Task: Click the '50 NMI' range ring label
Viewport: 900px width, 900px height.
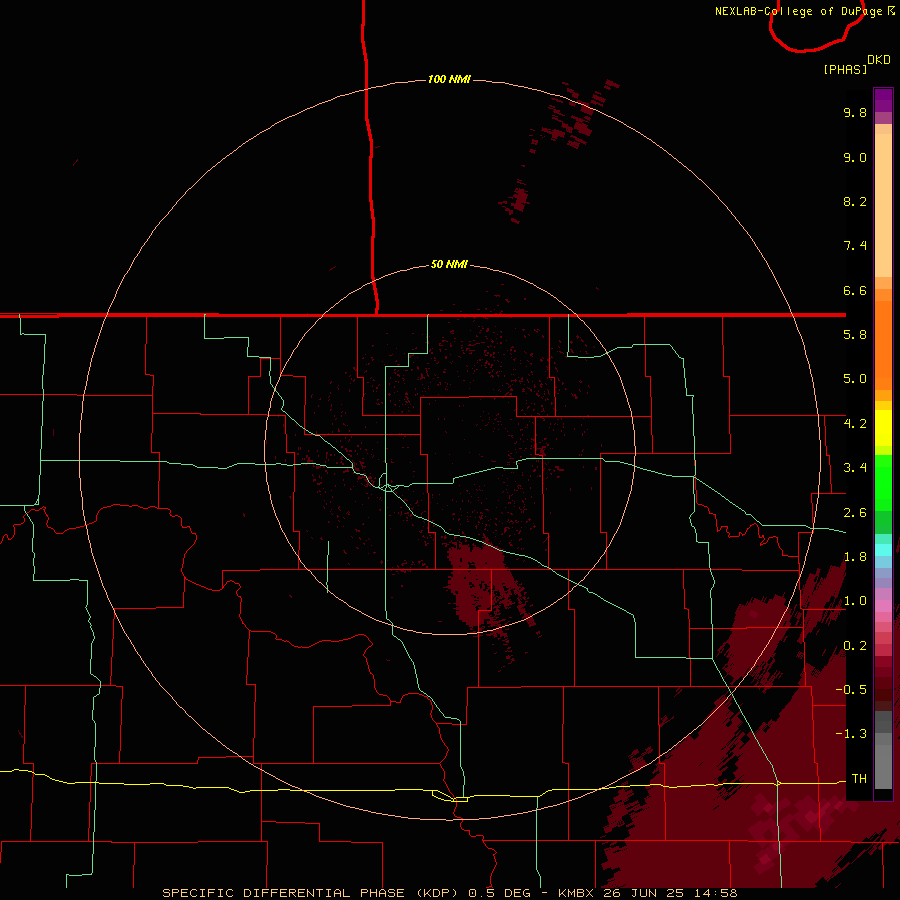Action: [449, 265]
